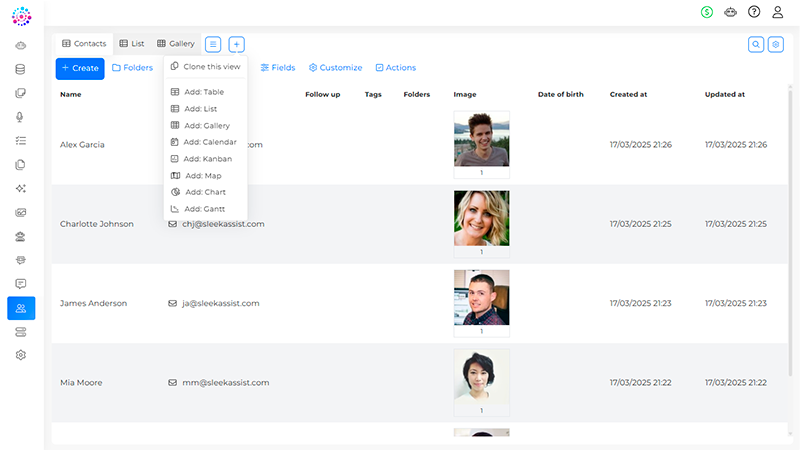
Task: Open the robot assistant icon in the header
Action: pos(730,12)
